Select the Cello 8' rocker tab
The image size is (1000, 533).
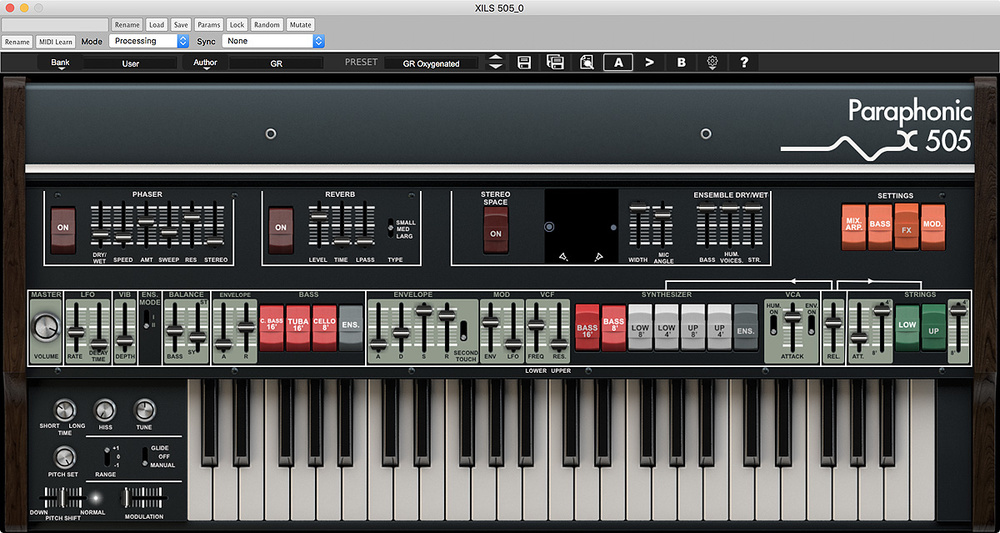(x=324, y=327)
